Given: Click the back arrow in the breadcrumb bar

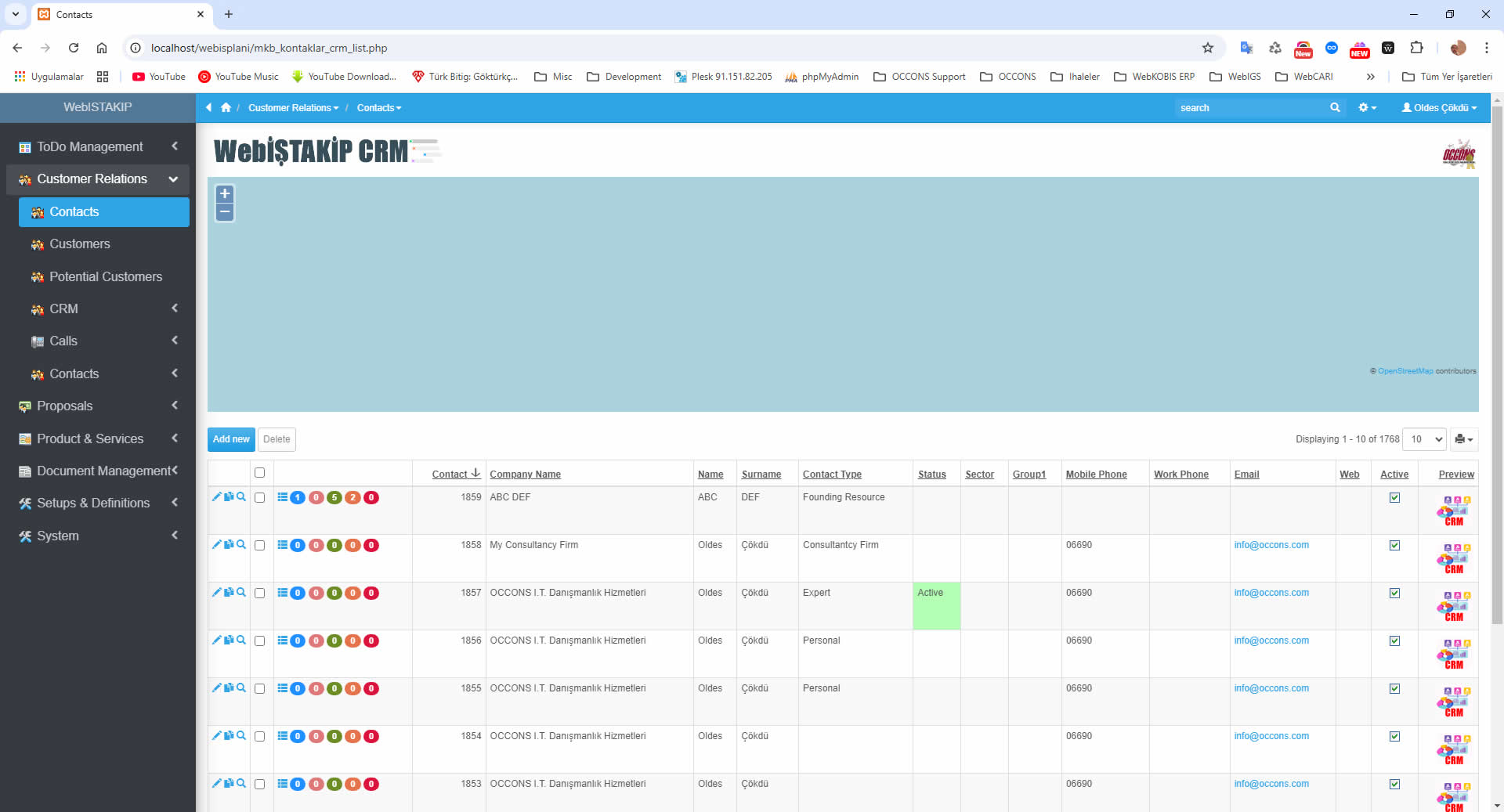Looking at the screenshot, I should point(209,107).
